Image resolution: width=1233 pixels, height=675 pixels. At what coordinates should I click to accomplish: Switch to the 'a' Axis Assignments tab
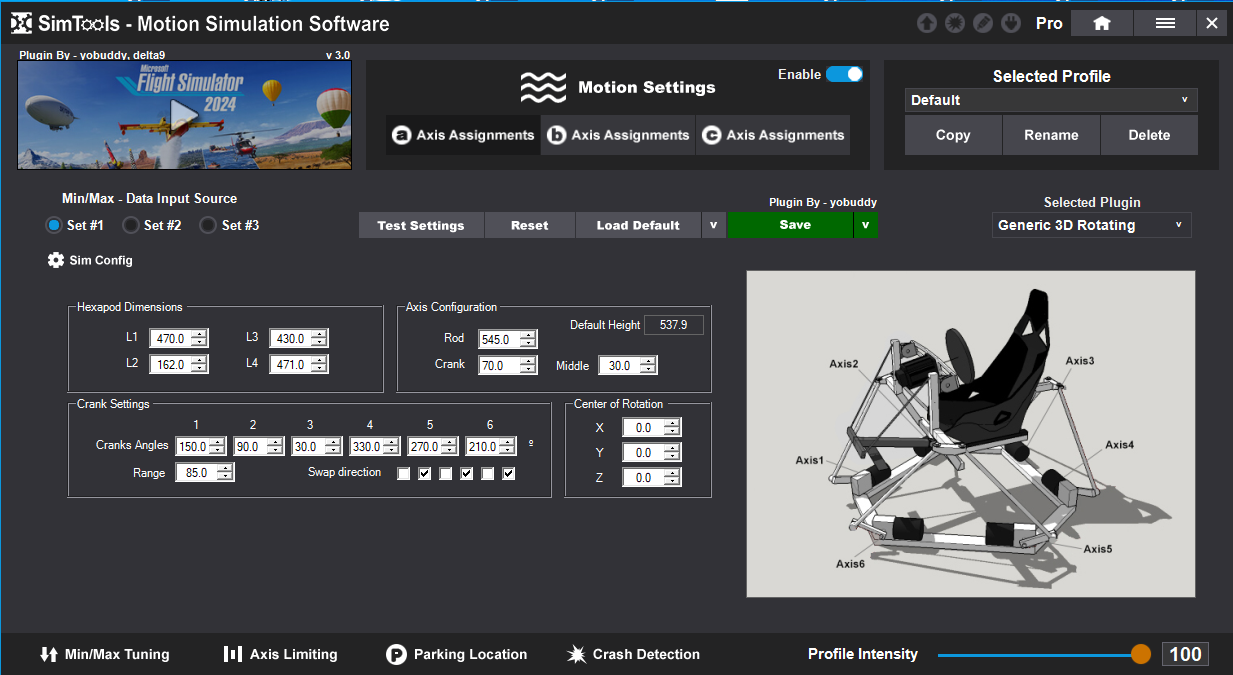pos(463,135)
